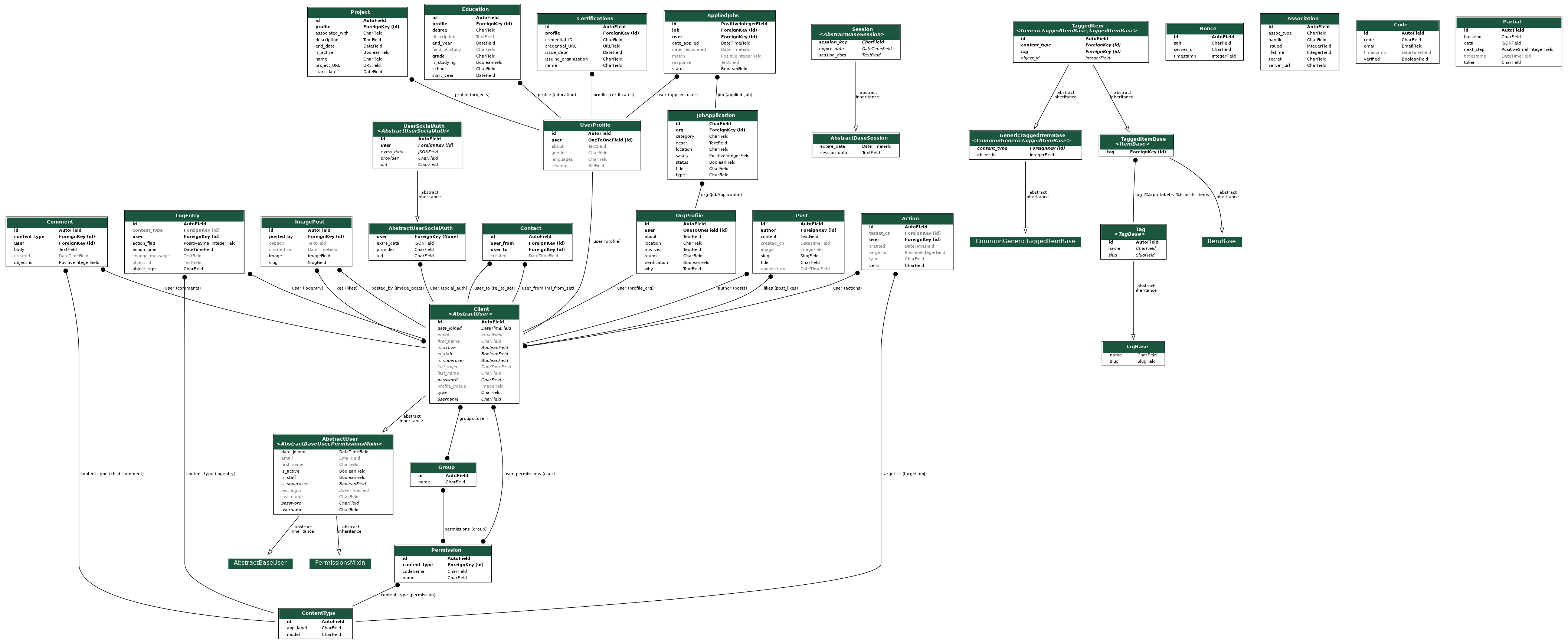Select the TagBase model header
This screenshot has width=1568, height=643.
point(1133,347)
